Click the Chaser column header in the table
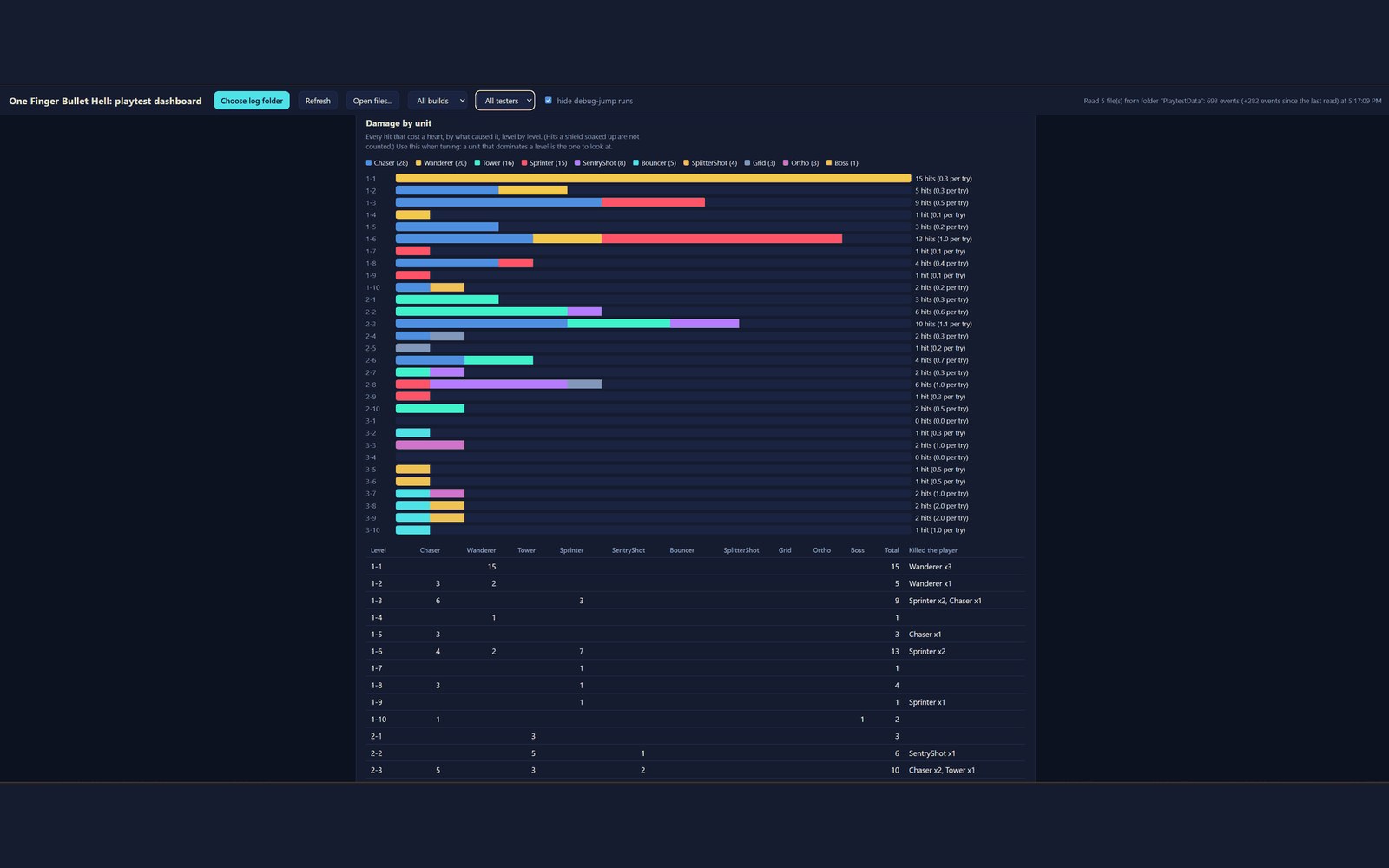Screen dimensions: 1389x868 (x=430, y=550)
